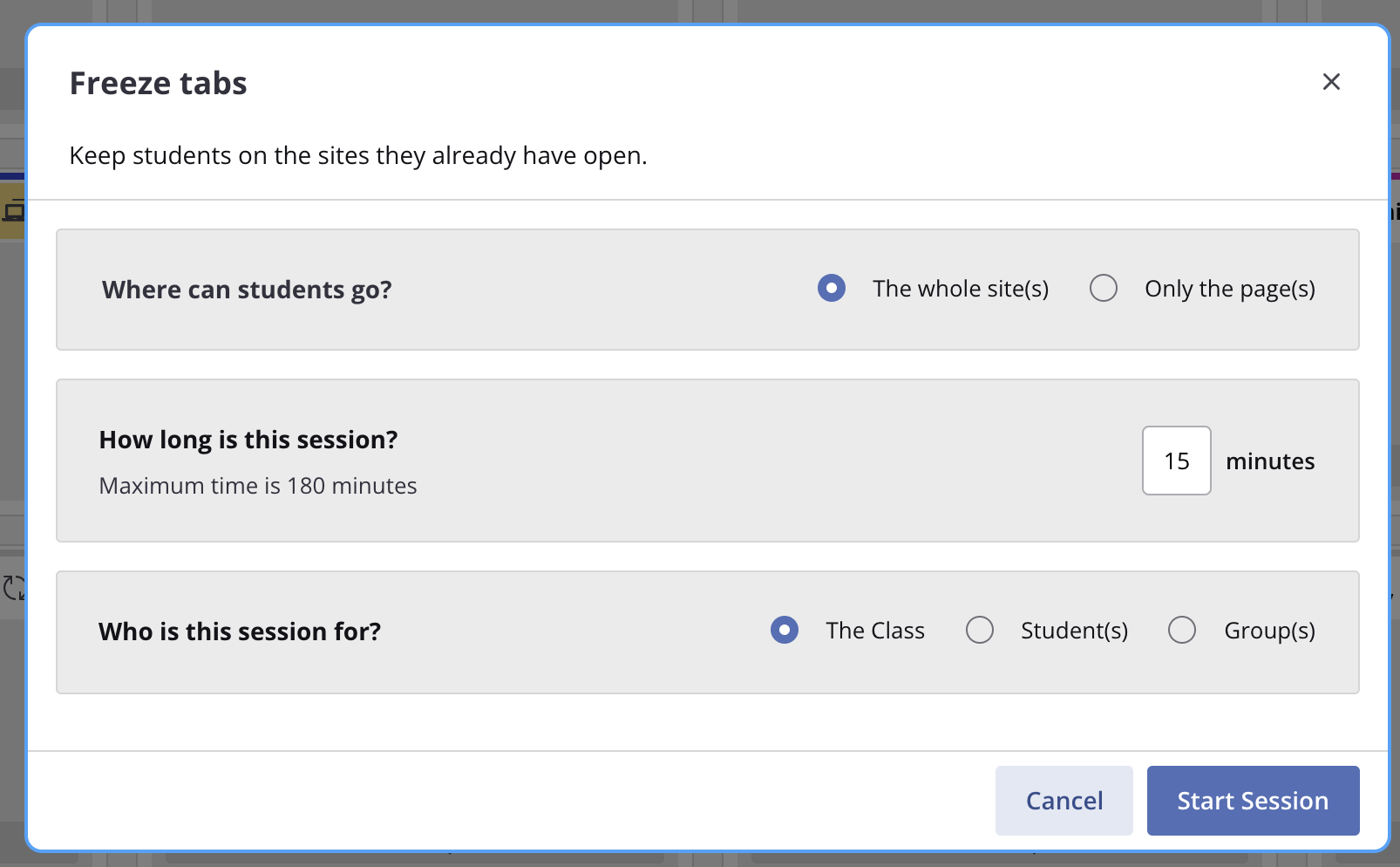Start the freeze tabs session
This screenshot has width=1400, height=867.
(x=1253, y=801)
